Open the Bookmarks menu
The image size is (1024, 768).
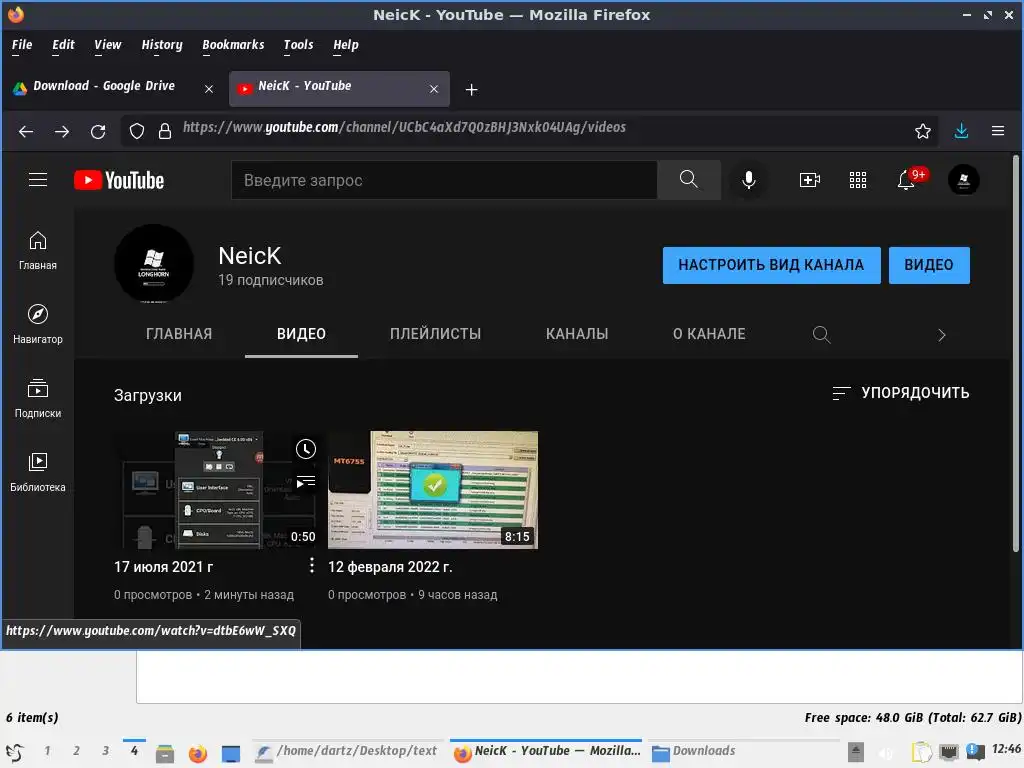233,44
